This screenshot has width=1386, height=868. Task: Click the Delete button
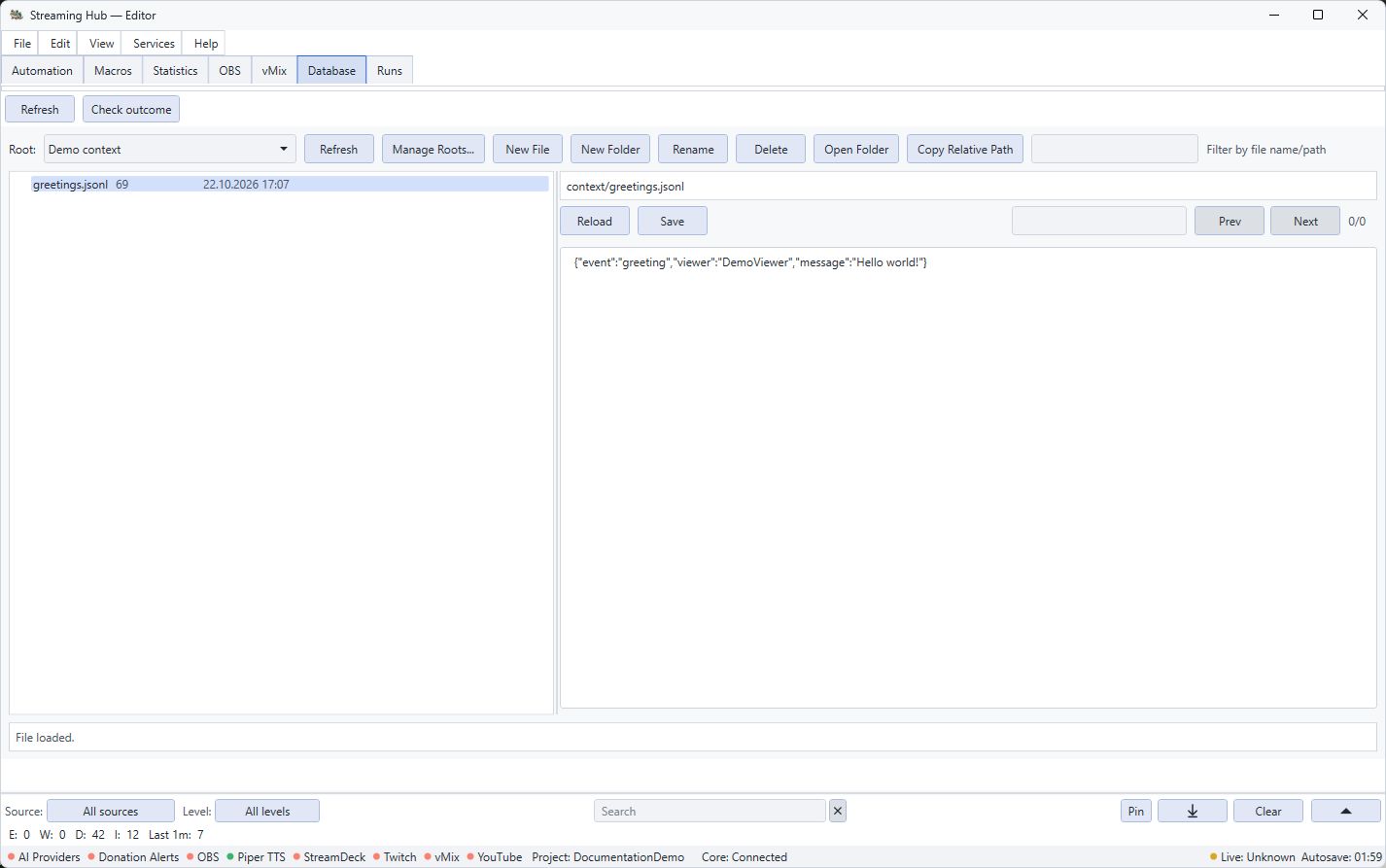[x=771, y=149]
